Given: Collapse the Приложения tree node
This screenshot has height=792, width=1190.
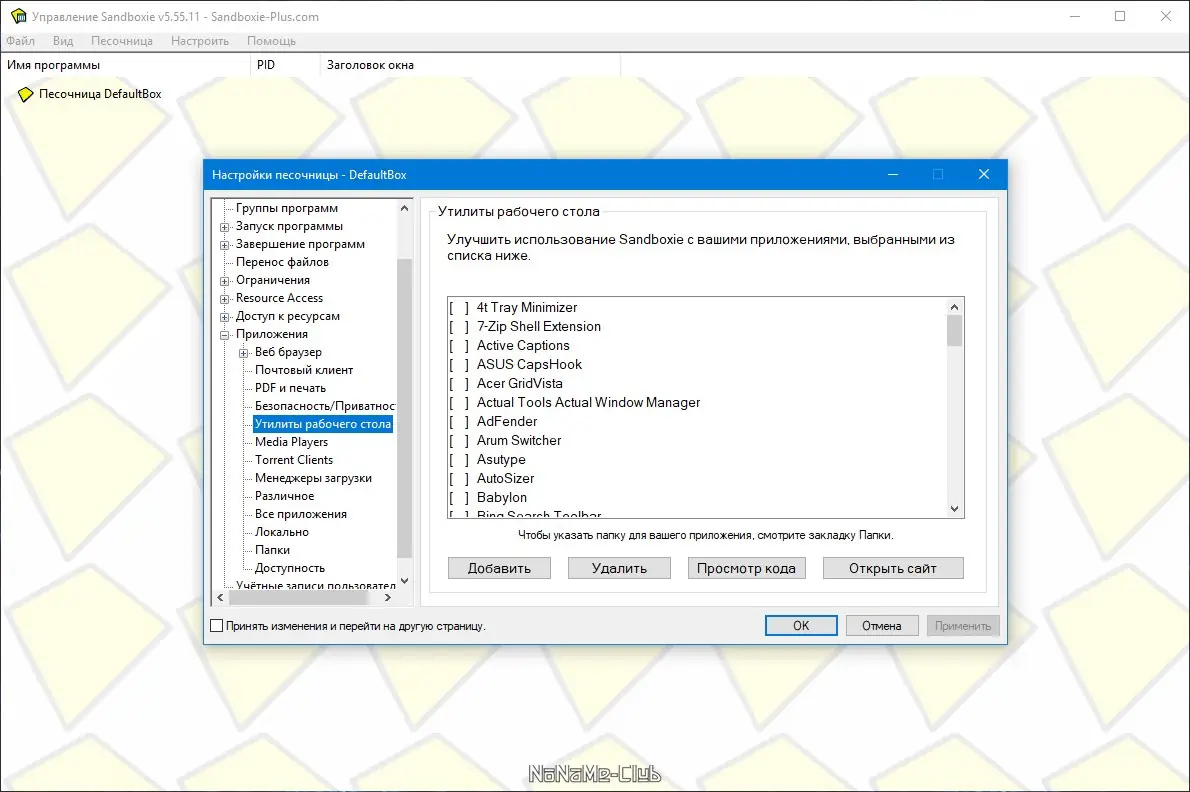Looking at the screenshot, I should (225, 335).
